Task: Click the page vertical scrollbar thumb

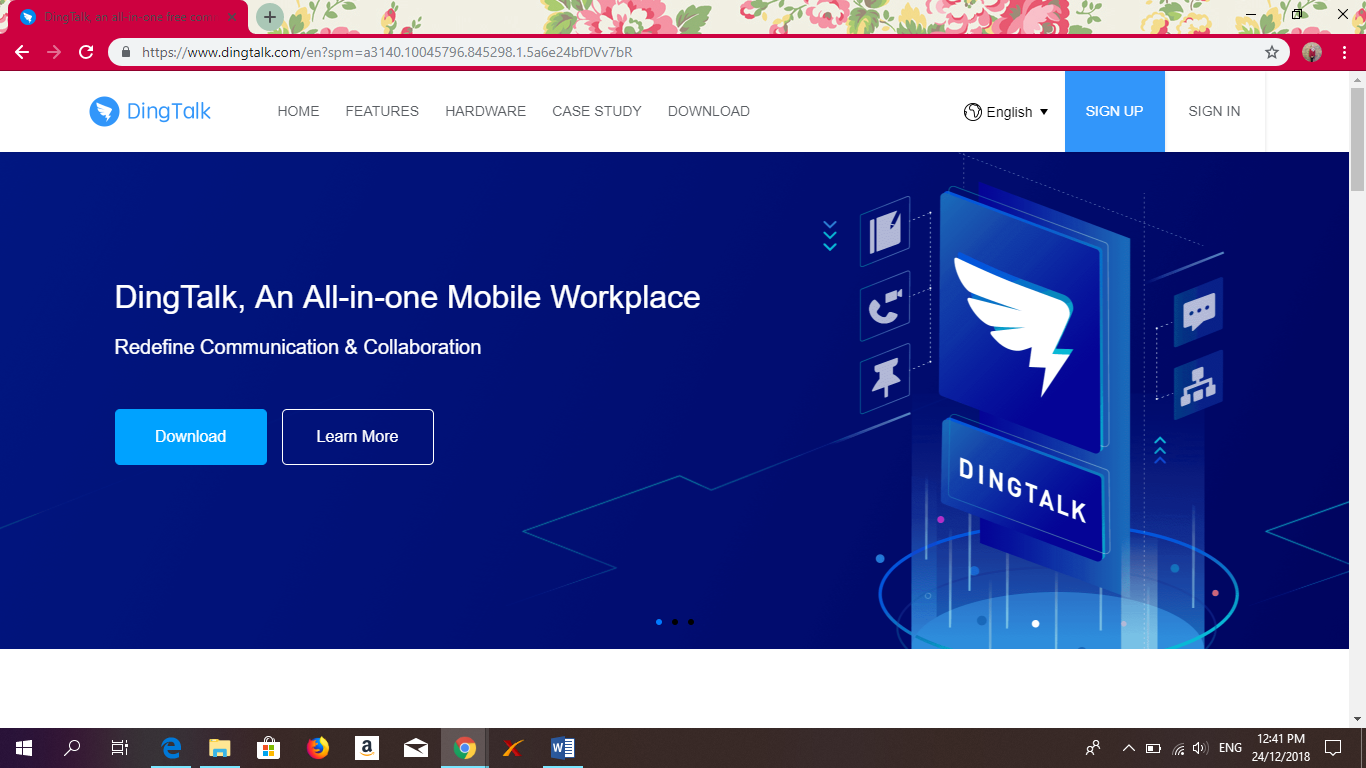Action: coord(1357,138)
